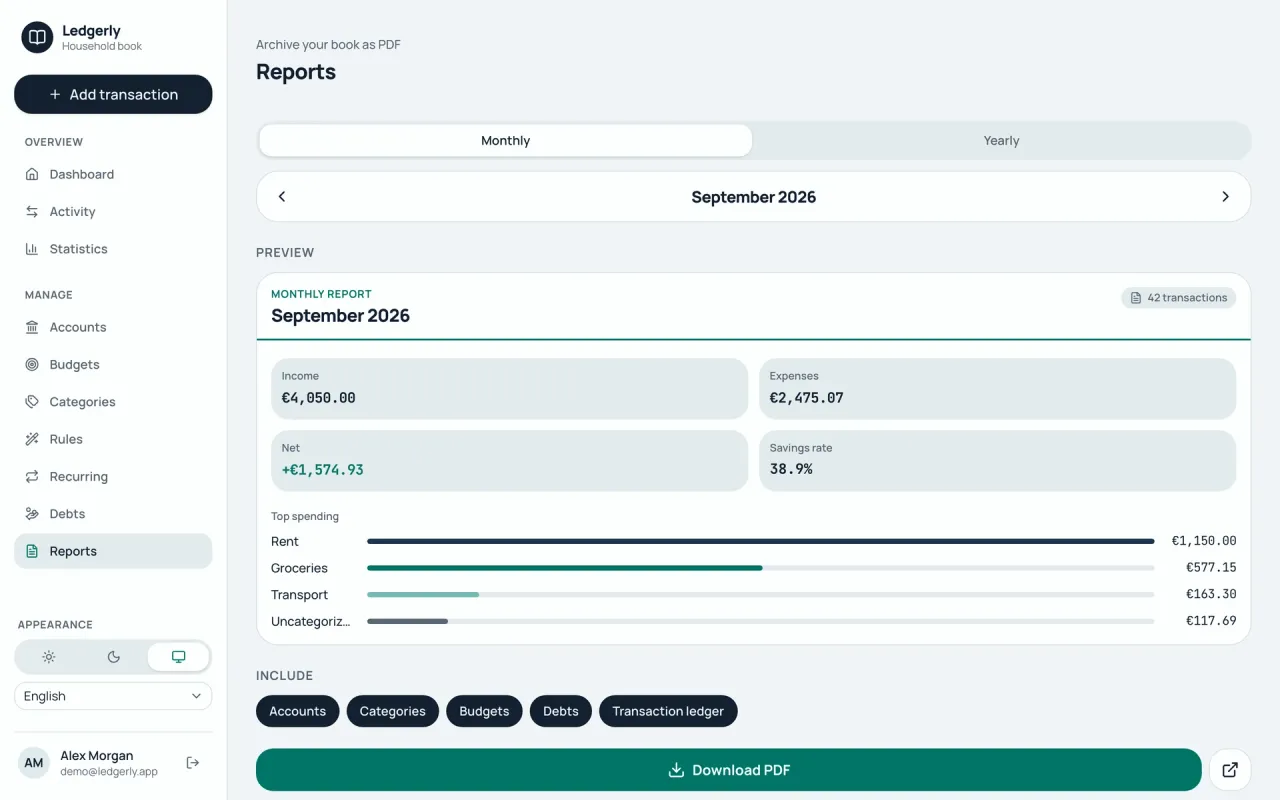Switch to dark theme moon icon
Image resolution: width=1280 pixels, height=800 pixels.
pos(114,657)
